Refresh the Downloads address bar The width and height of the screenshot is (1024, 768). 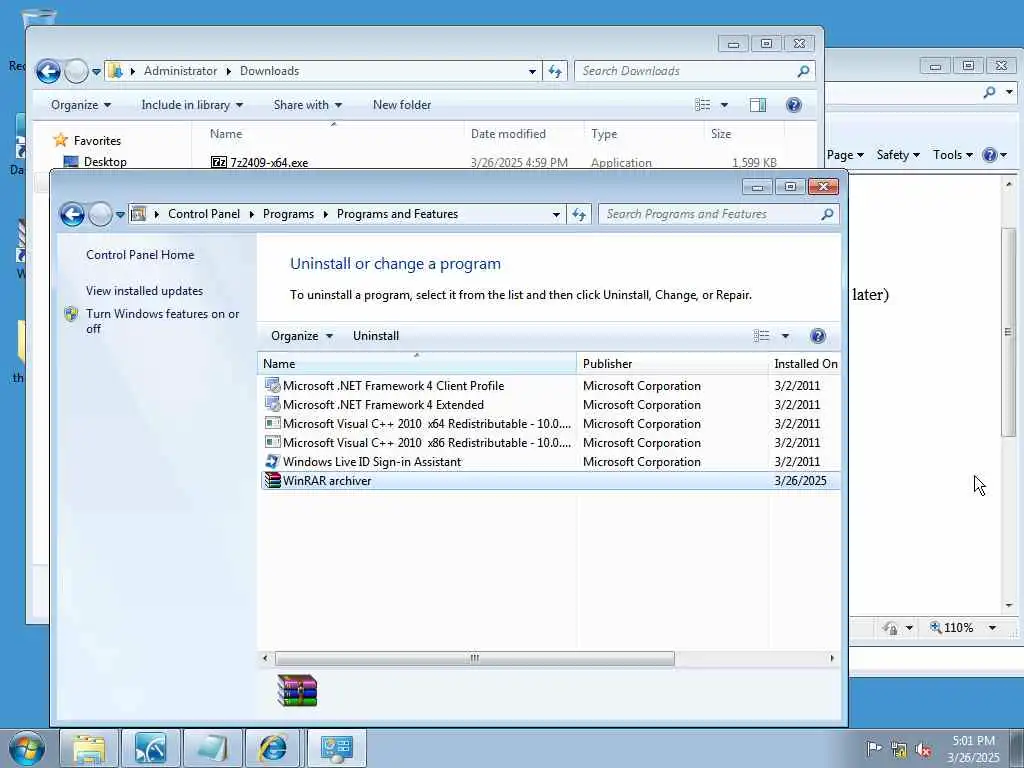click(554, 71)
